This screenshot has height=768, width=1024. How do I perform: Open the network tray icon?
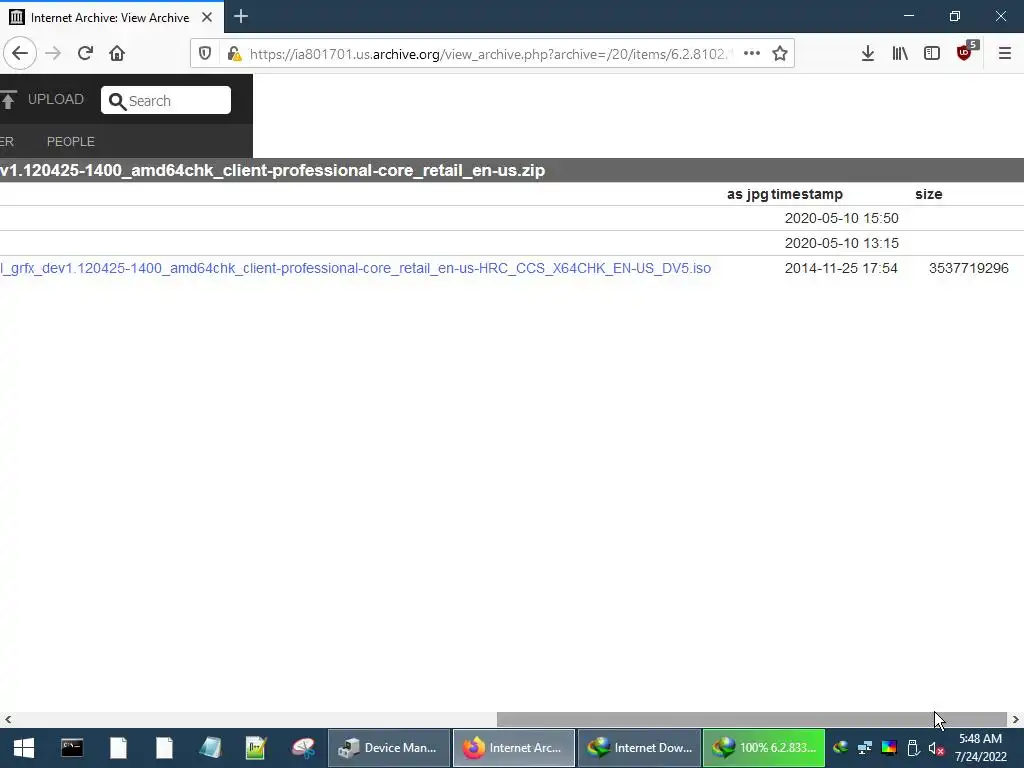coord(865,748)
